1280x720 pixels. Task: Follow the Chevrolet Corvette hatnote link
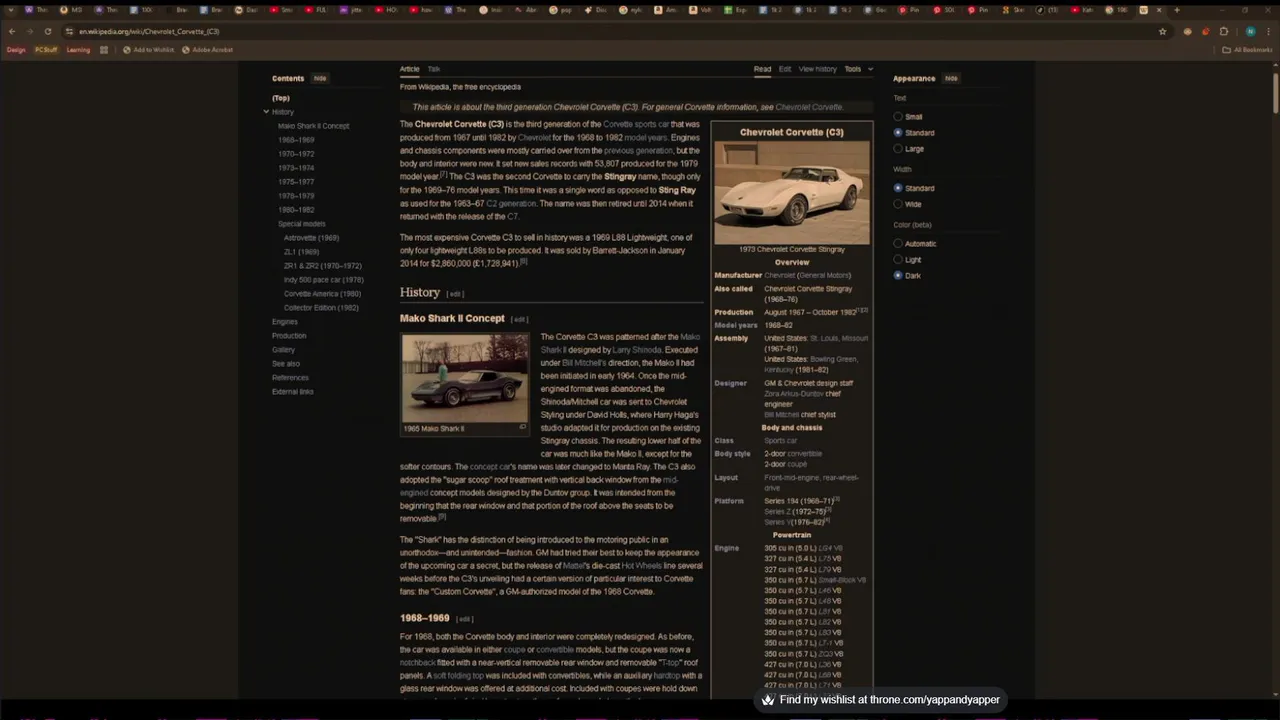coord(809,107)
